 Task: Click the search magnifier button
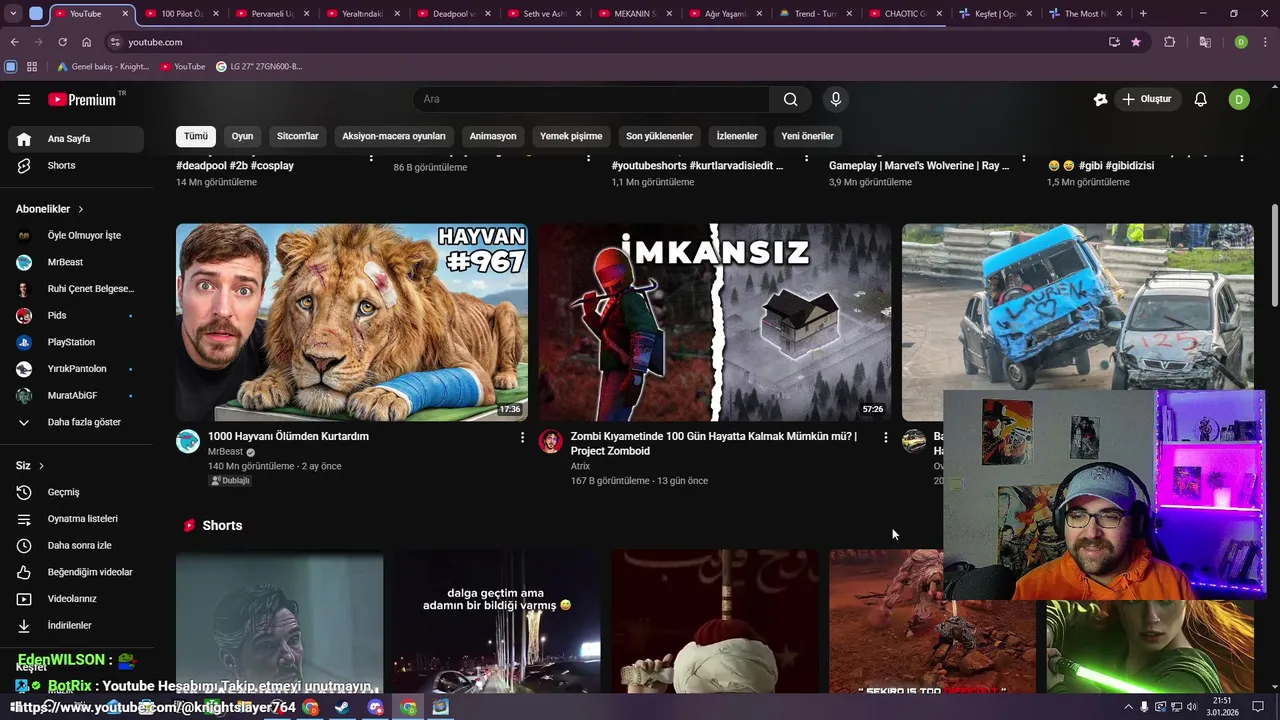790,99
